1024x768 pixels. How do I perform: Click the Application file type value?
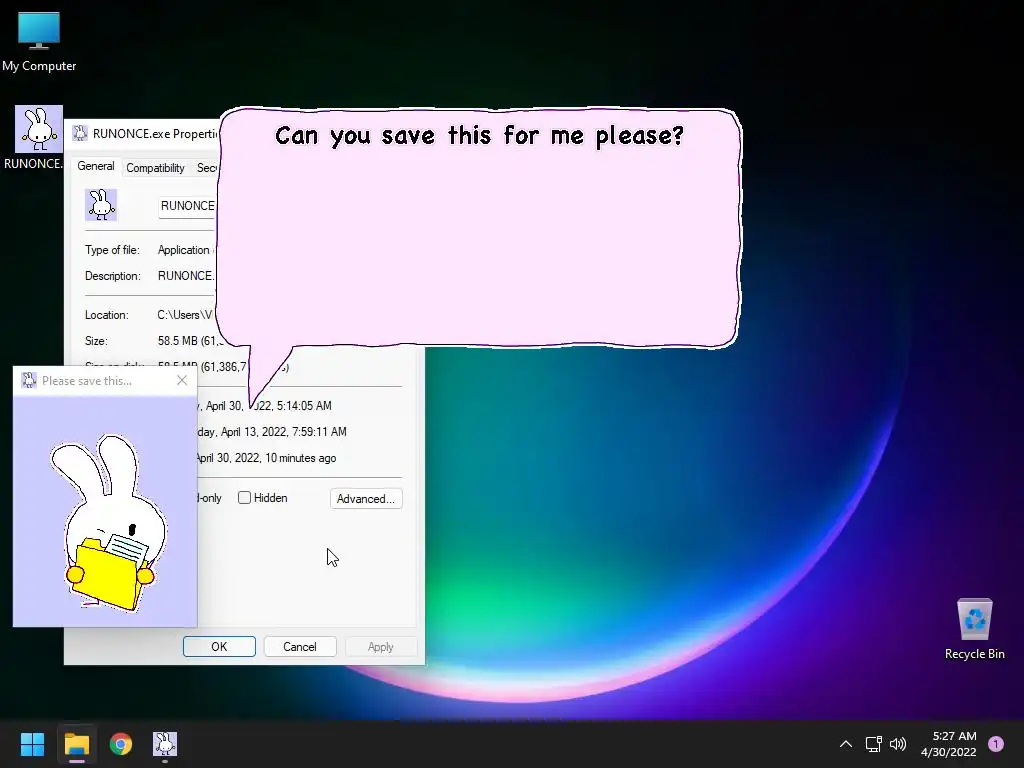click(x=184, y=250)
